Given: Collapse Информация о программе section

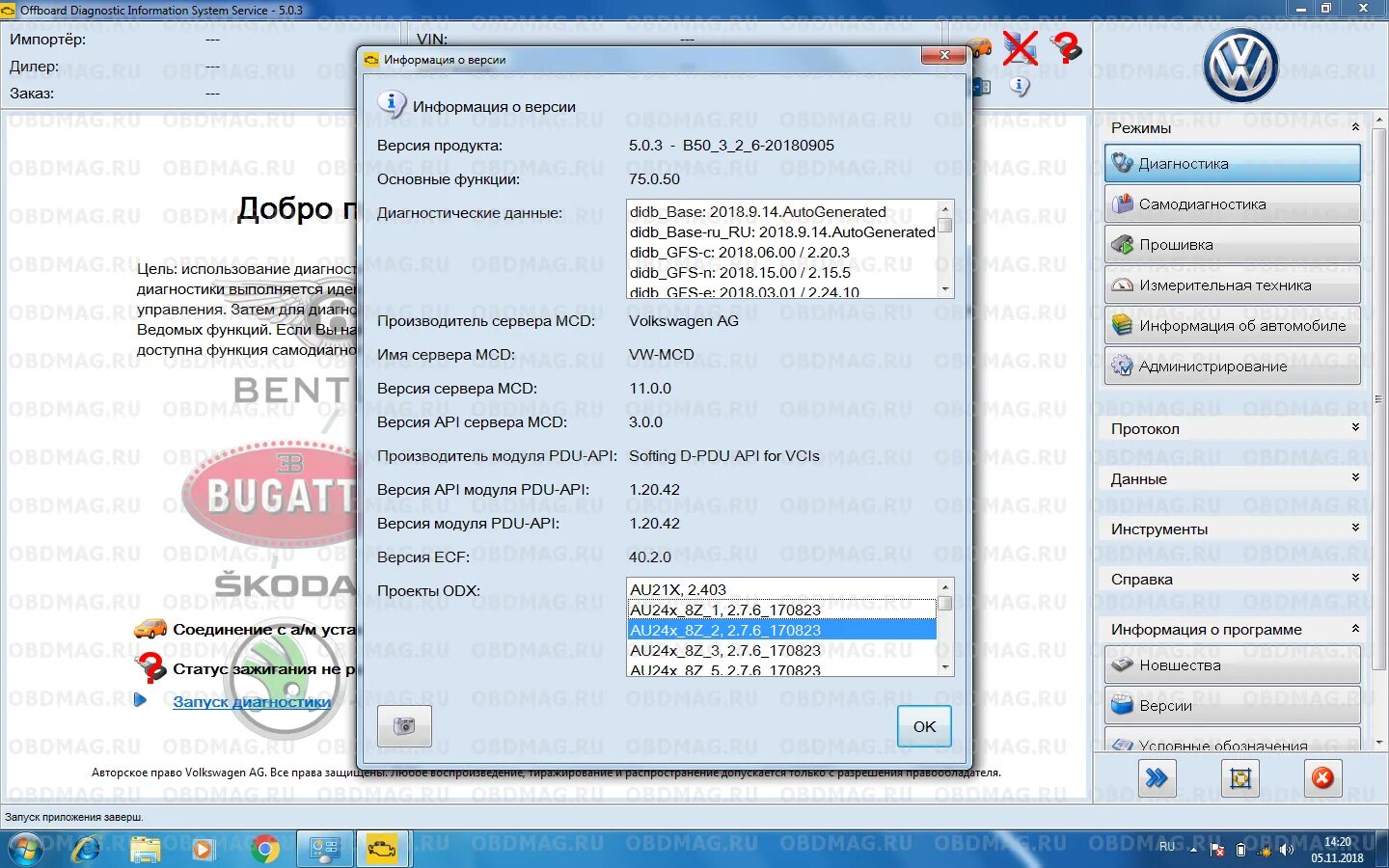Looking at the screenshot, I should tap(1354, 628).
